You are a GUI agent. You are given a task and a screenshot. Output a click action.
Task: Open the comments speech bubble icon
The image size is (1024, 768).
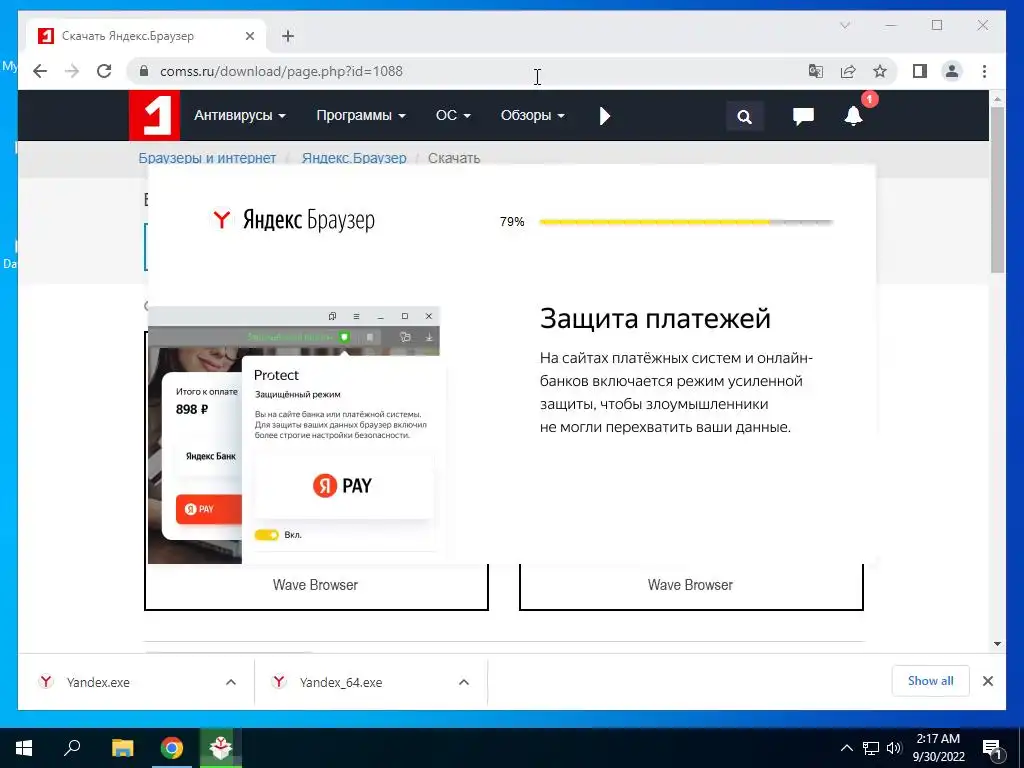(x=803, y=116)
